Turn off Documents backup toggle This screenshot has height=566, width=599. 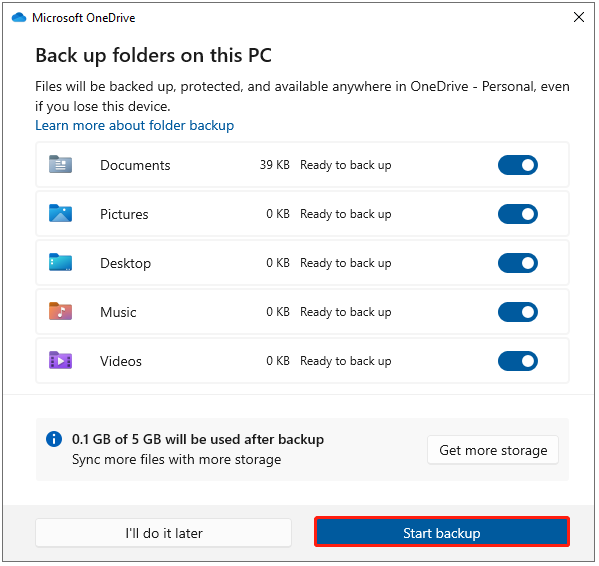tap(518, 165)
